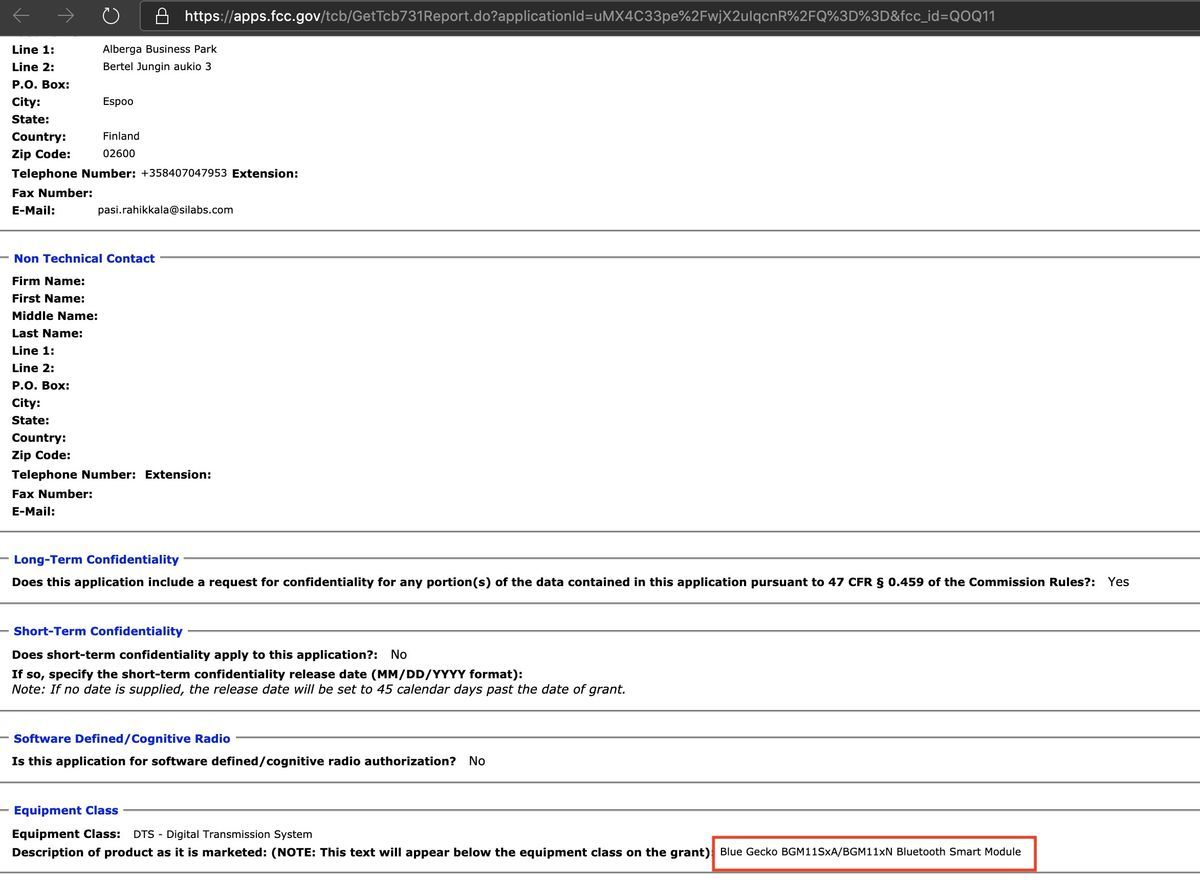Click the 'Middle Name:' label

(x=55, y=316)
